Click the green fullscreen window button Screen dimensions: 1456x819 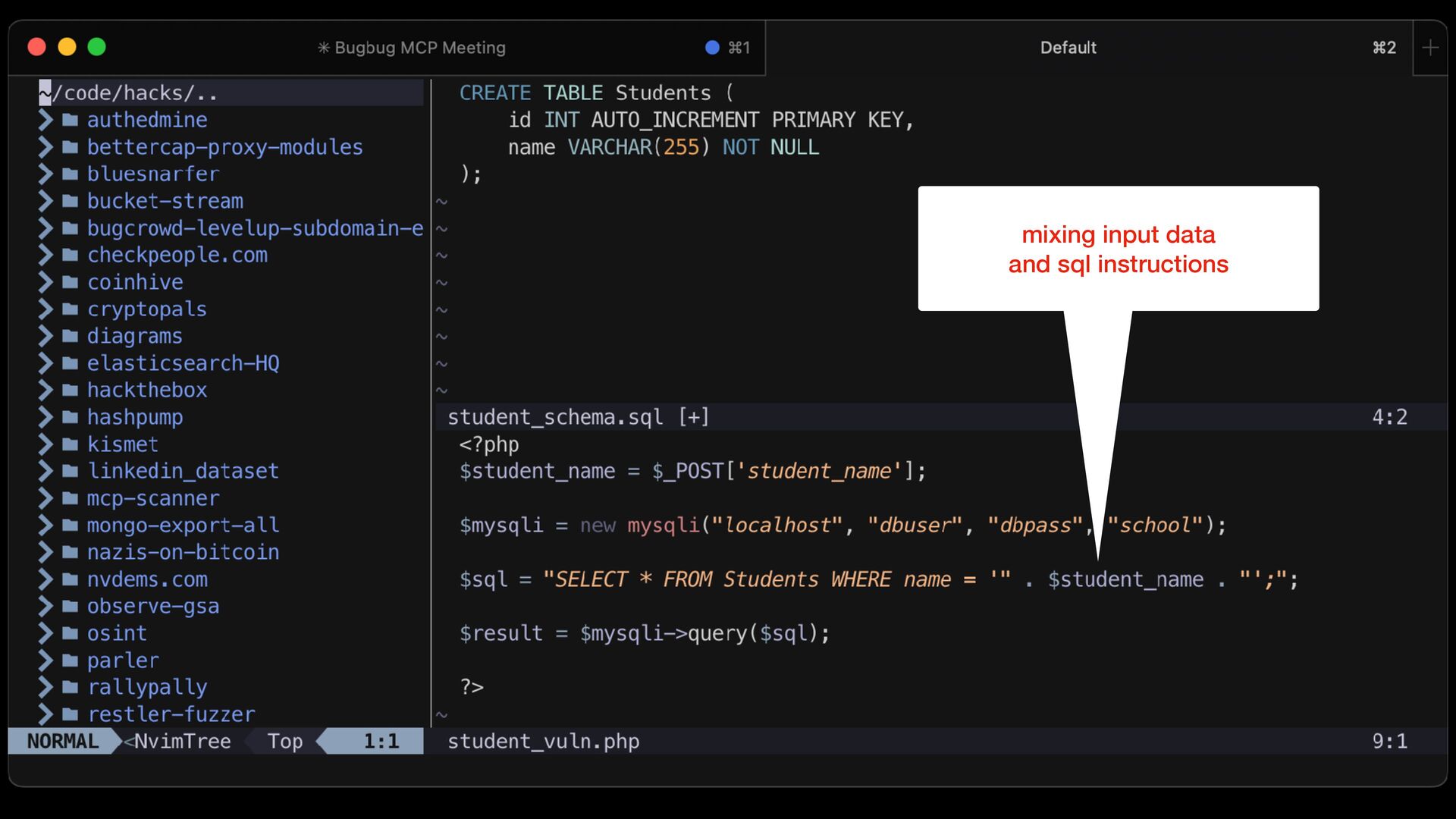point(96,47)
